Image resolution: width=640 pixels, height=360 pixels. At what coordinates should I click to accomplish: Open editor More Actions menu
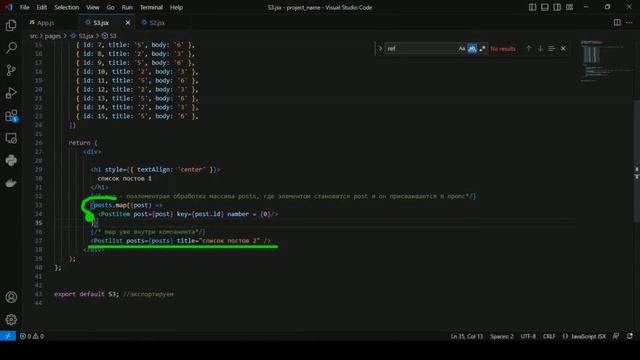coord(629,22)
